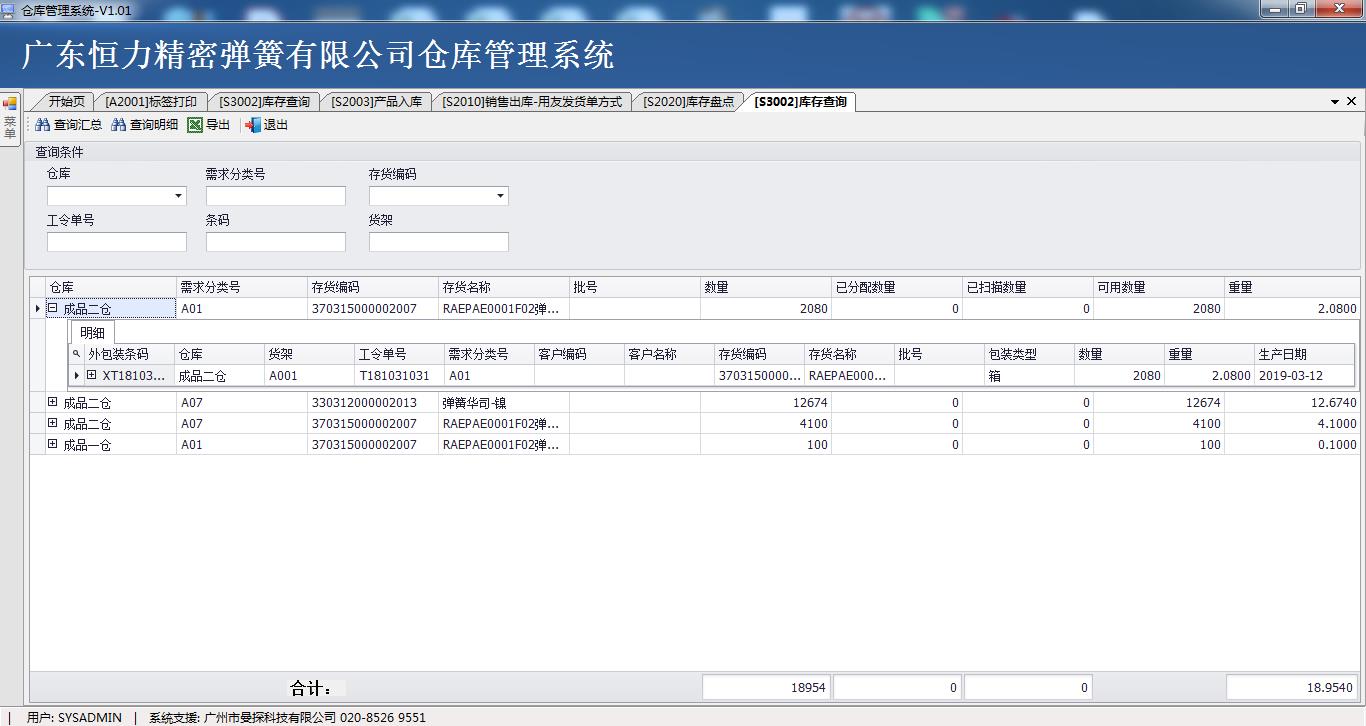Click the 用户: SYSADMIN status bar entry

pos(74,717)
